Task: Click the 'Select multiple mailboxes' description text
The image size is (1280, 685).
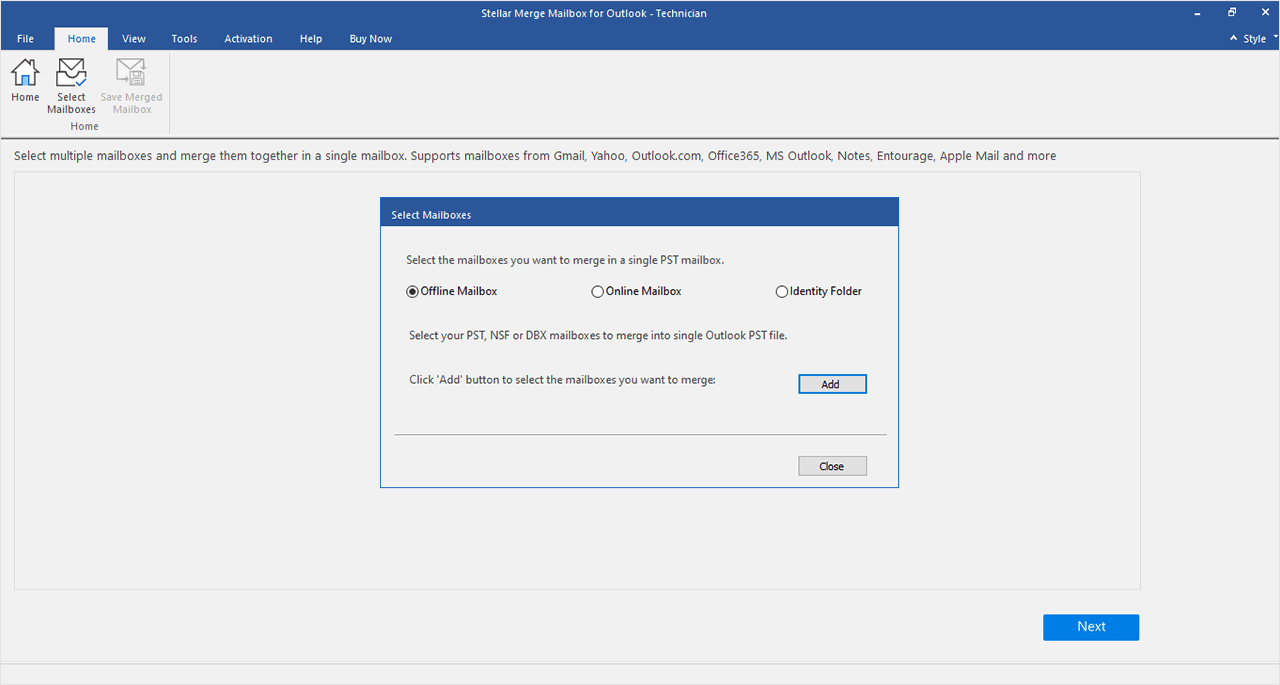Action: coord(535,156)
